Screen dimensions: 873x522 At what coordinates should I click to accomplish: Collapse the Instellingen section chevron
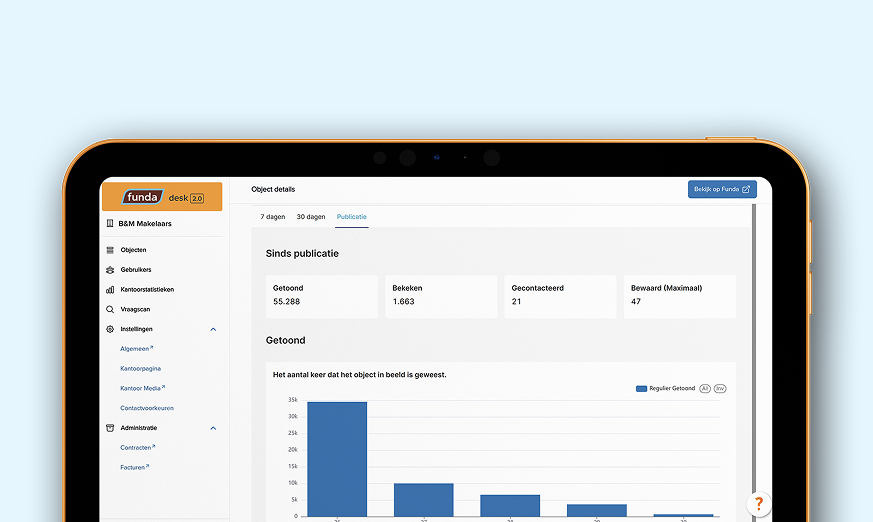(213, 329)
